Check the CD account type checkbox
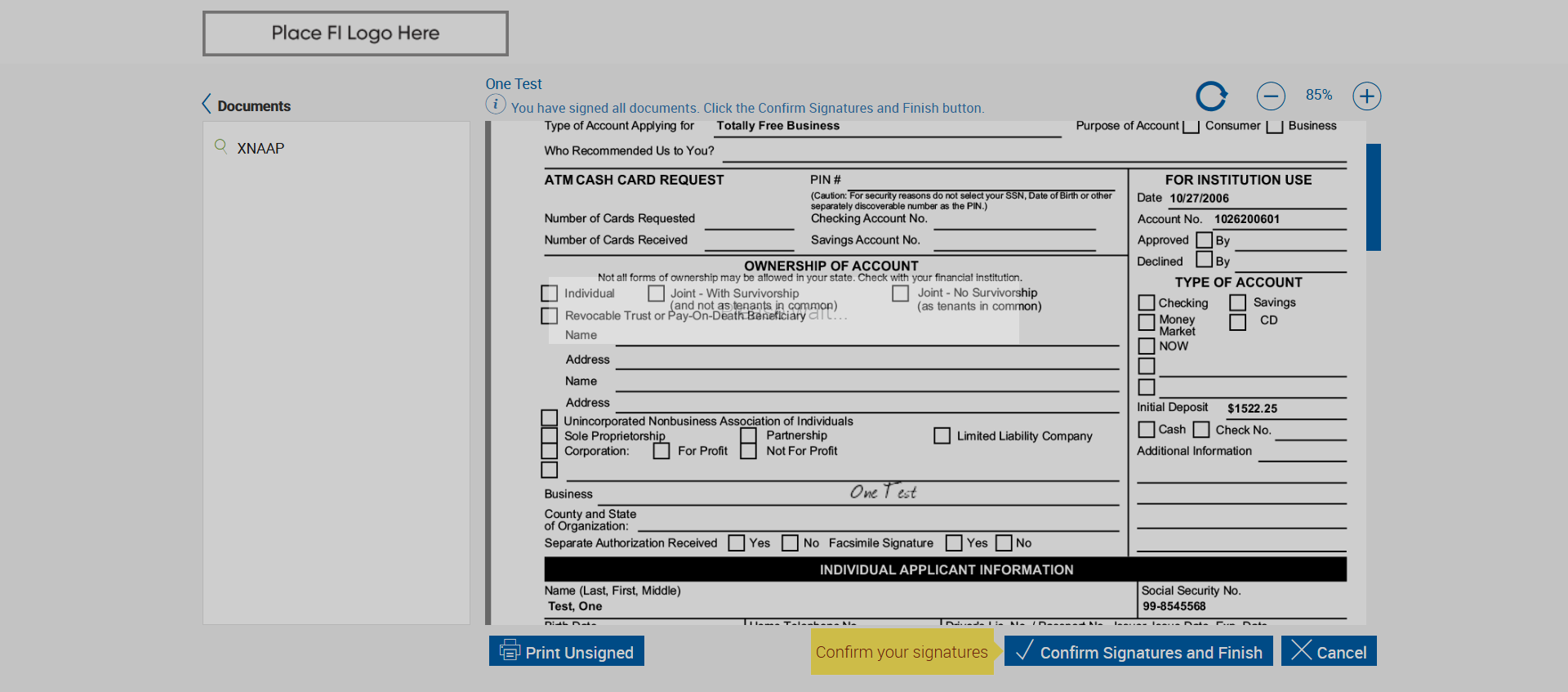 click(1238, 322)
